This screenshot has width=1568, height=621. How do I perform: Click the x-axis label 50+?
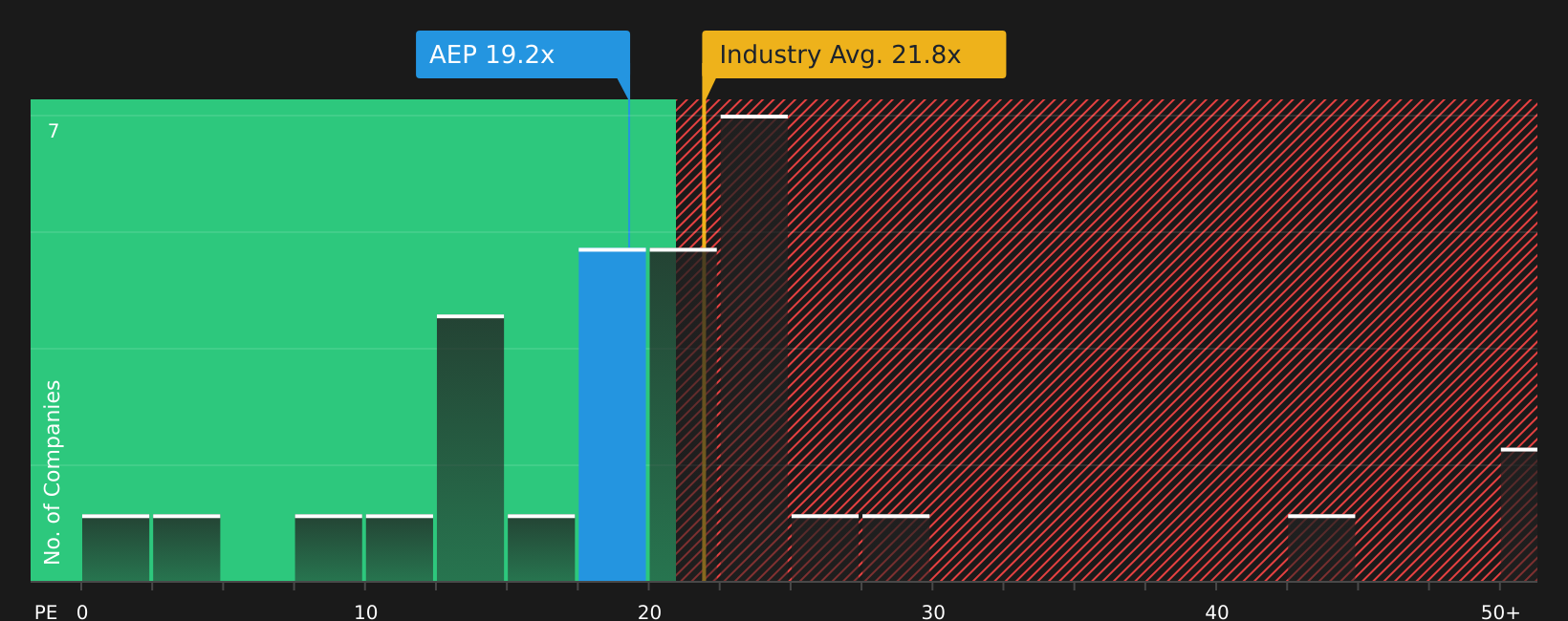1500,612
